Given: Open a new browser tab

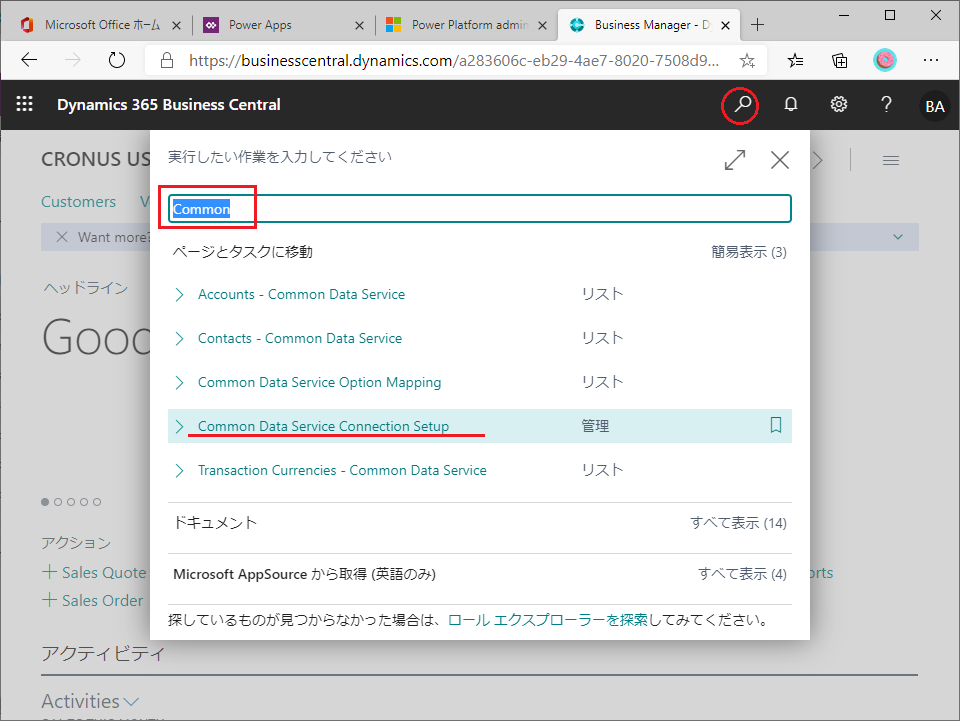Looking at the screenshot, I should click(757, 24).
